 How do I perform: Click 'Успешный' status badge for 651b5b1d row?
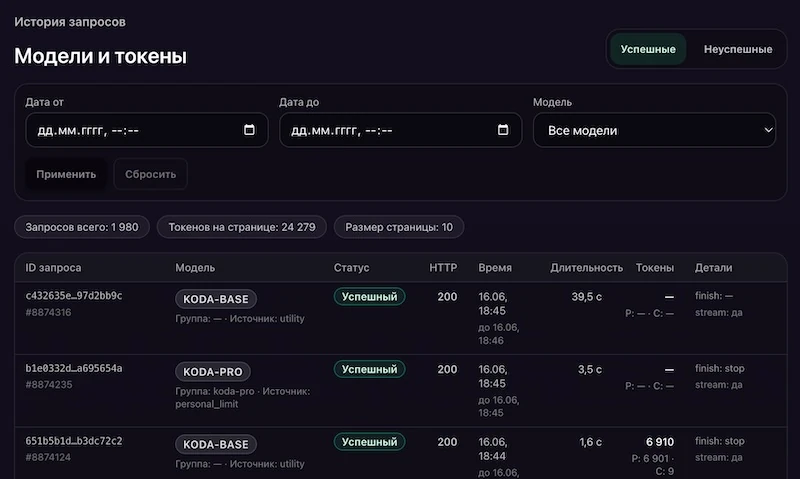coord(369,442)
